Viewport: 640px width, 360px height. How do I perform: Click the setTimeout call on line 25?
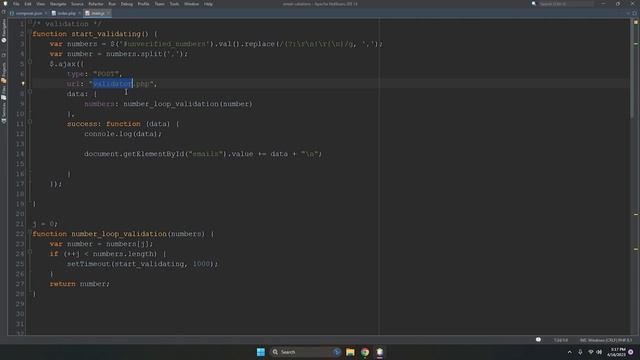[142, 264]
